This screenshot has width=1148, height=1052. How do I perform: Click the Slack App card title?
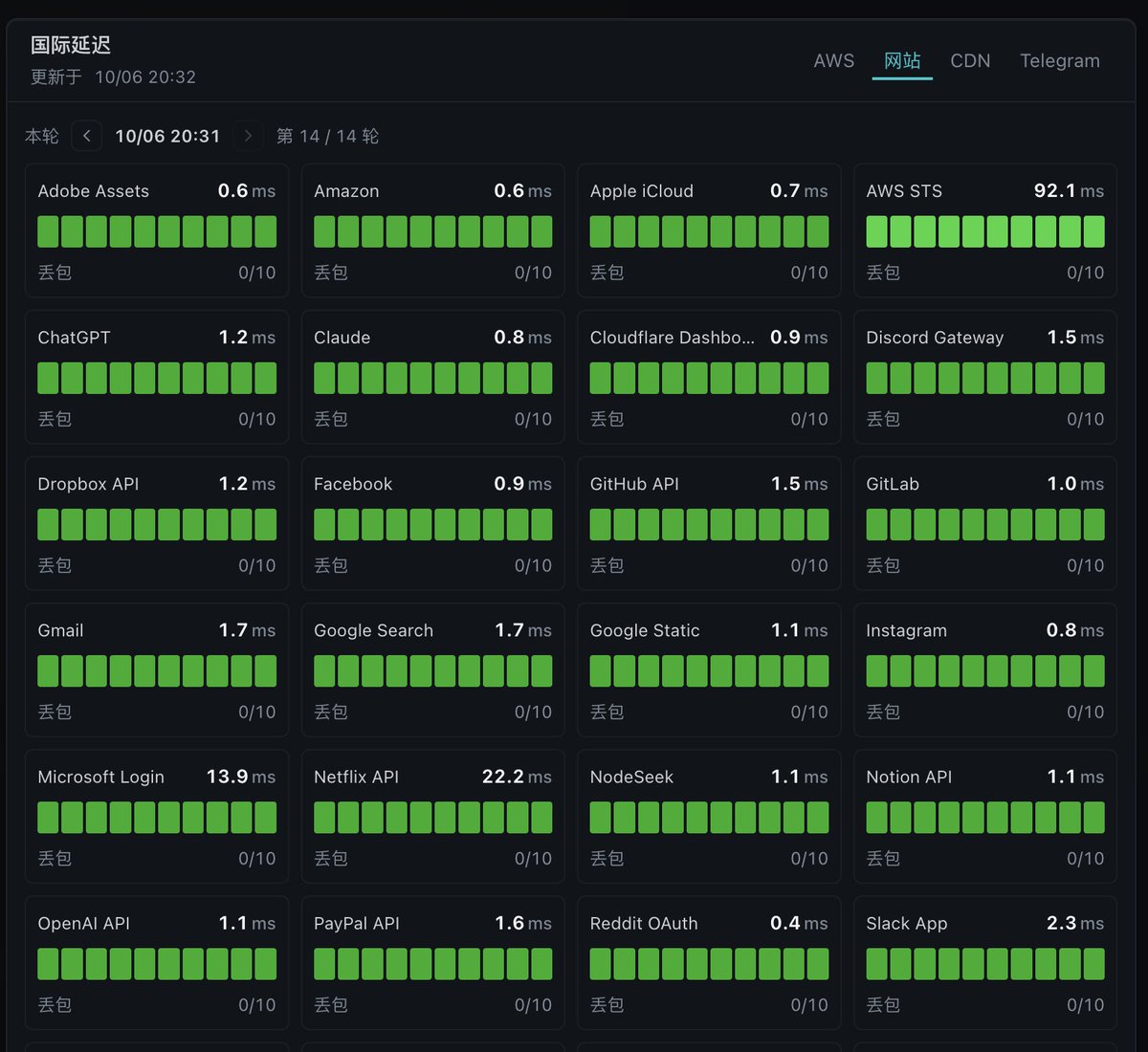pos(906,923)
